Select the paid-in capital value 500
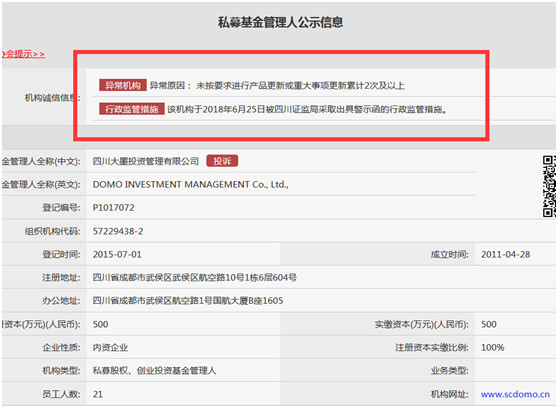Viewport: 558px width, 408px height. click(x=489, y=324)
